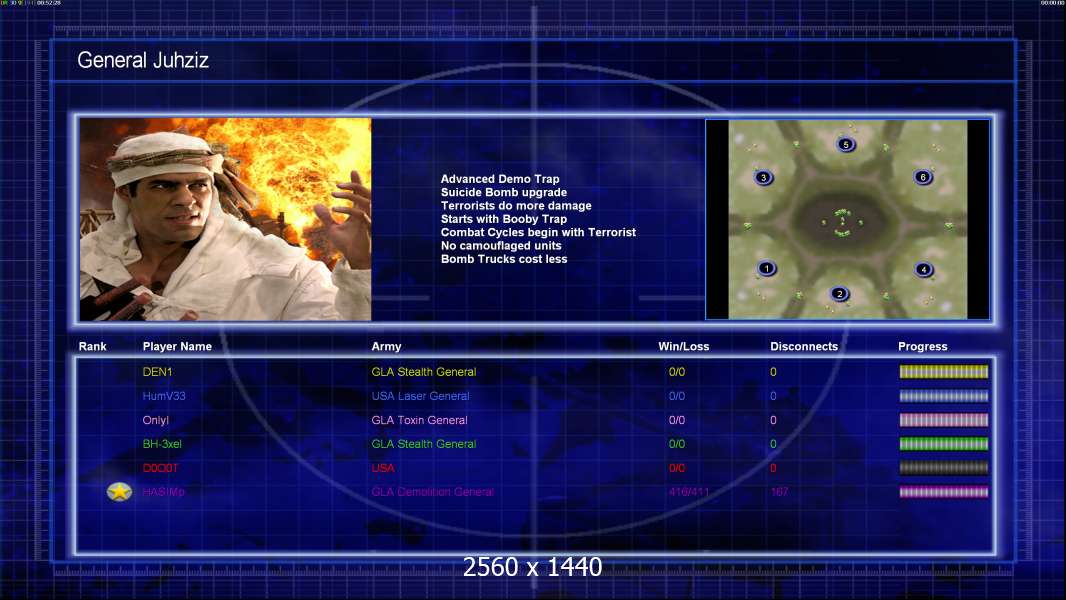Select player name DEN1
Screen dimensions: 1066x600
(x=157, y=372)
